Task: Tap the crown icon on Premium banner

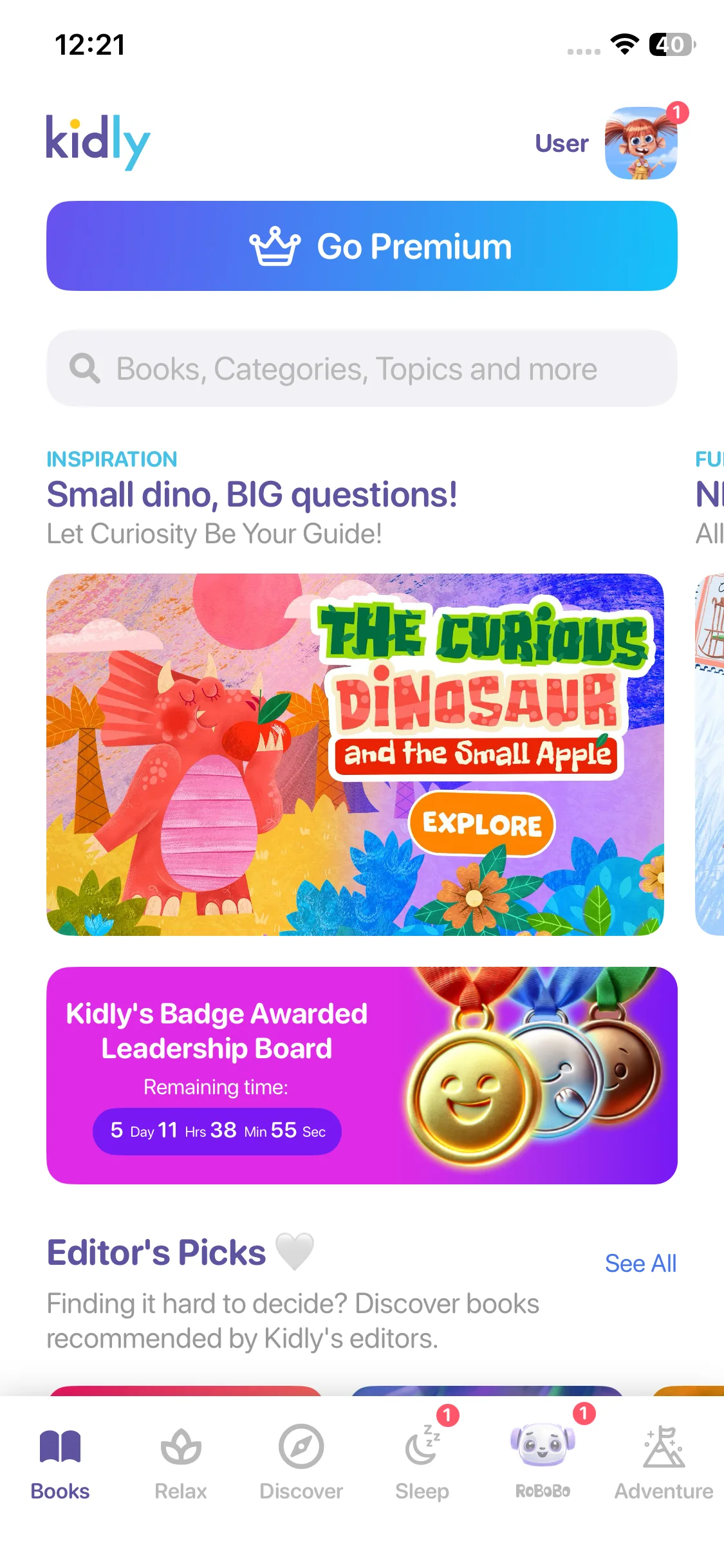Action: [x=275, y=246]
